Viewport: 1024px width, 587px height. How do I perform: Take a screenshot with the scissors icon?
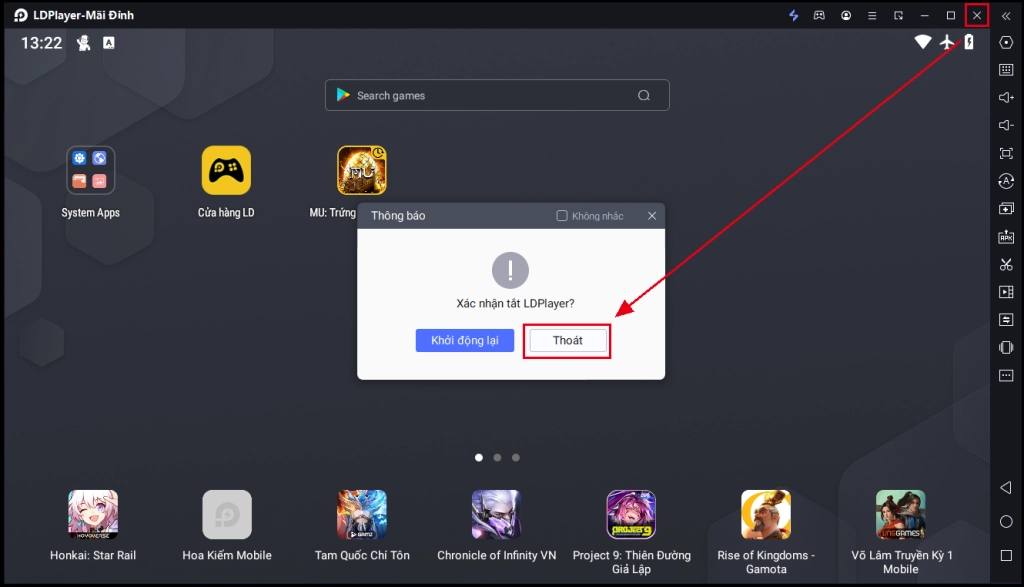[1006, 264]
